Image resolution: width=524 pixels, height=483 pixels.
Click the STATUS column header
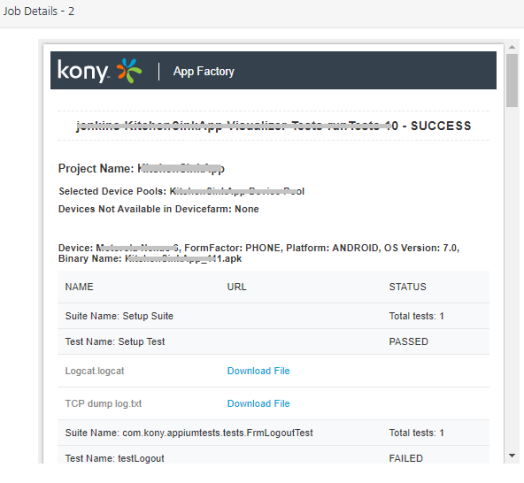(407, 287)
